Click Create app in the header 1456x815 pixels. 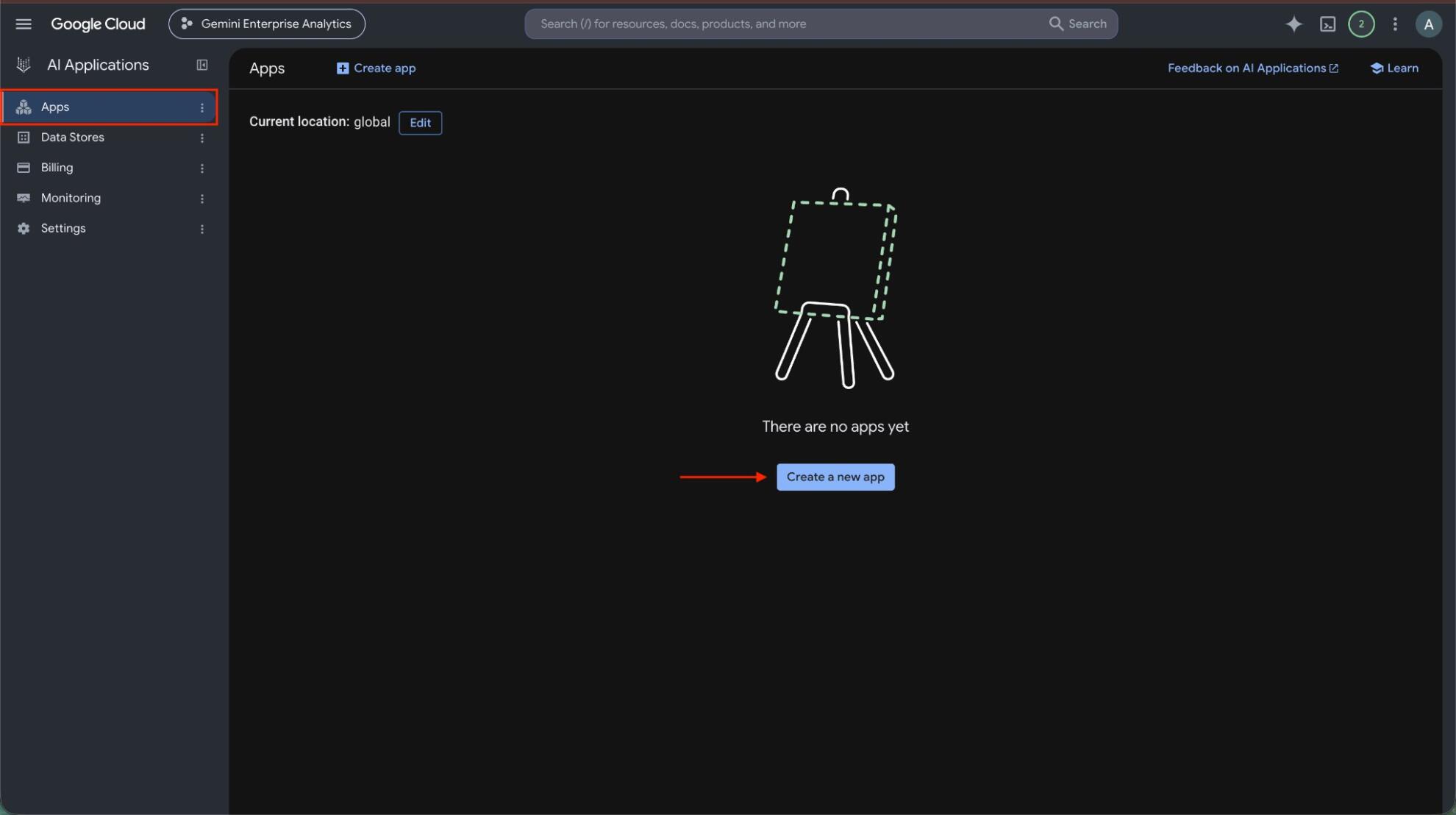(376, 68)
